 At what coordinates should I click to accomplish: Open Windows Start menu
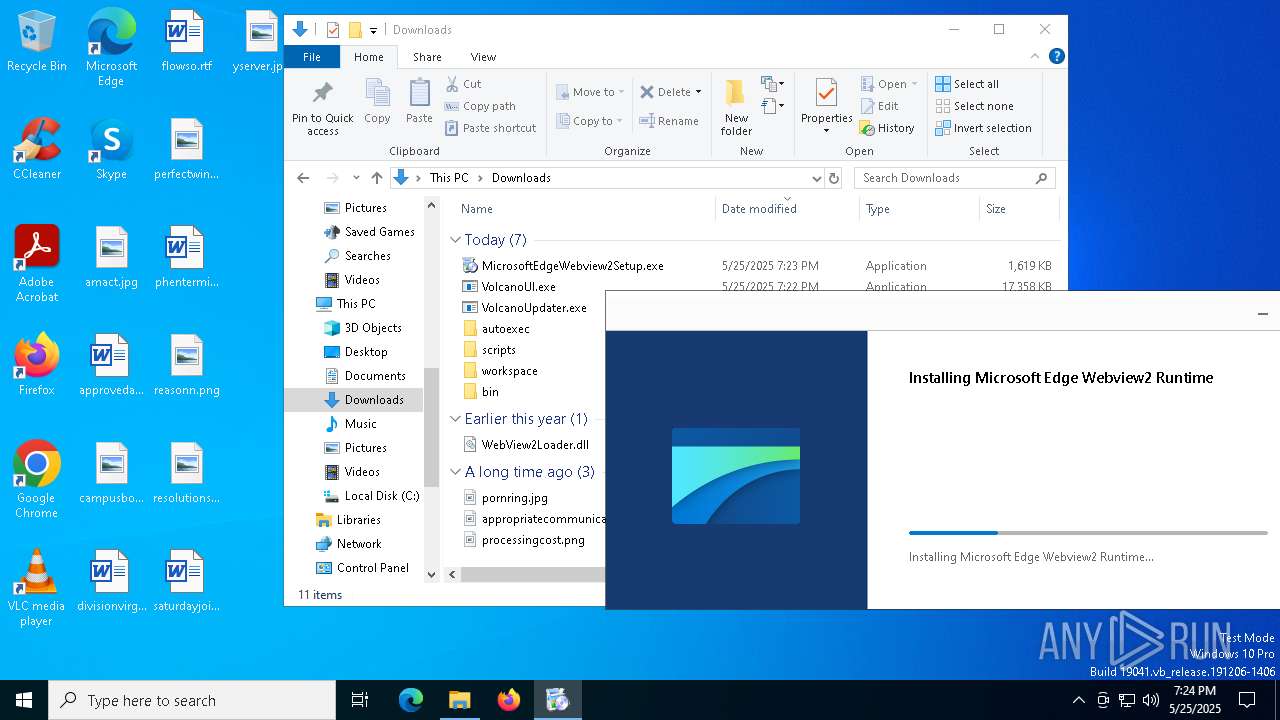pyautogui.click(x=24, y=700)
